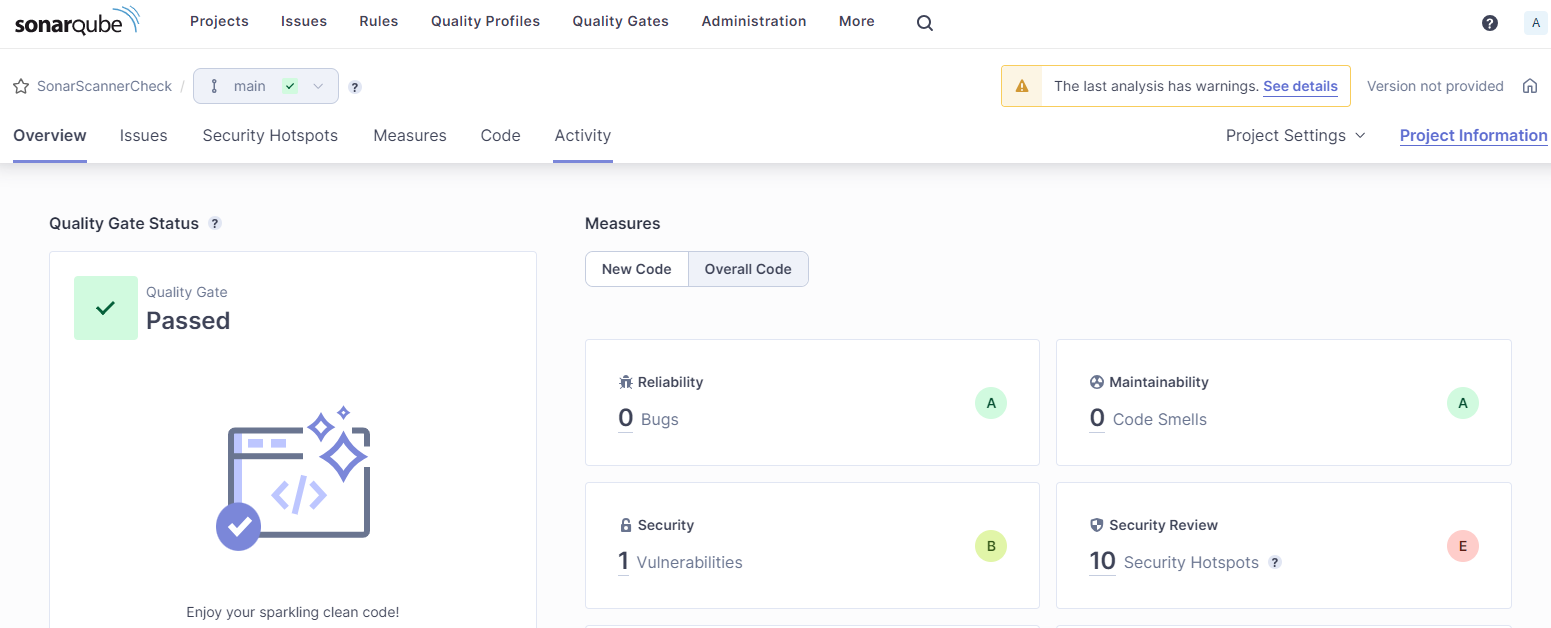Switch to the Security Hotspots tab
The image size is (1551, 628).
[x=270, y=136]
